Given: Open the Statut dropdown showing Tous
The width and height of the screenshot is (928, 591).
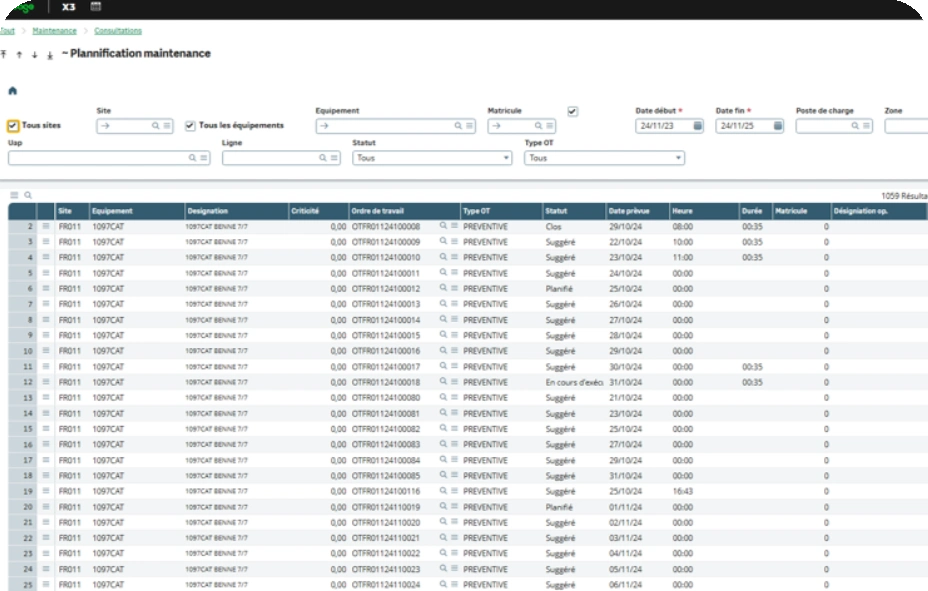Looking at the screenshot, I should [x=430, y=158].
